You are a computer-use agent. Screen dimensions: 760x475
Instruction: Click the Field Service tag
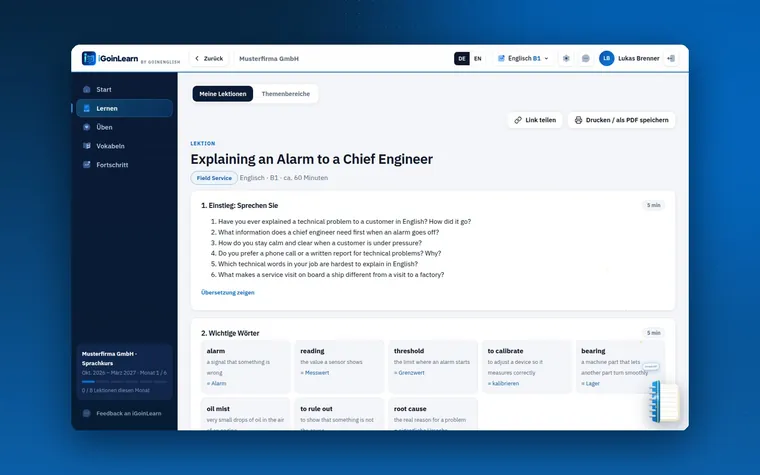[214, 178]
